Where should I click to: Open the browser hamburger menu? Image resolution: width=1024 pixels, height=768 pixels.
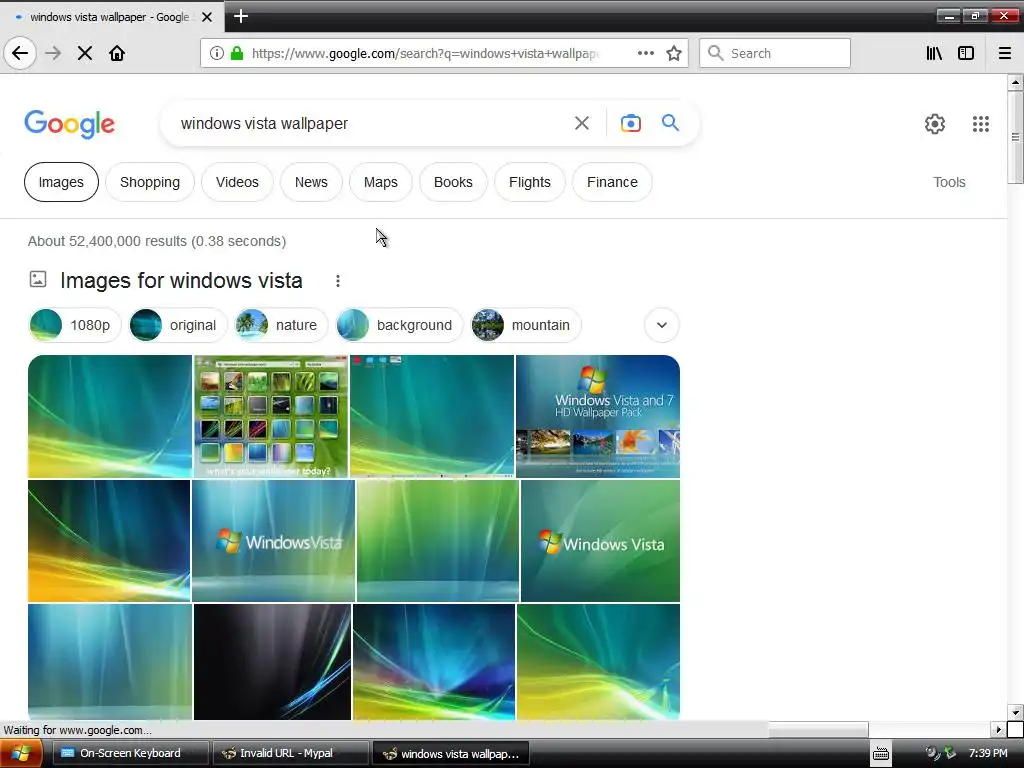pyautogui.click(x=1004, y=53)
